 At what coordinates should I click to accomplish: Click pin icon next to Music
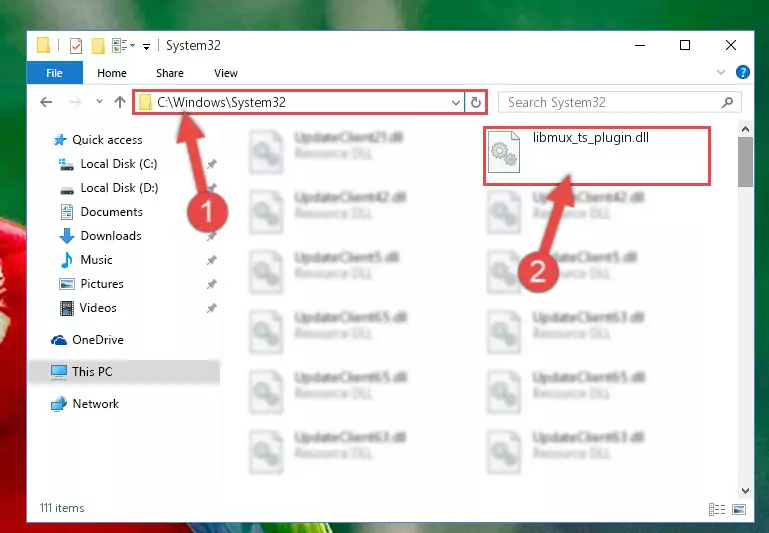211,260
